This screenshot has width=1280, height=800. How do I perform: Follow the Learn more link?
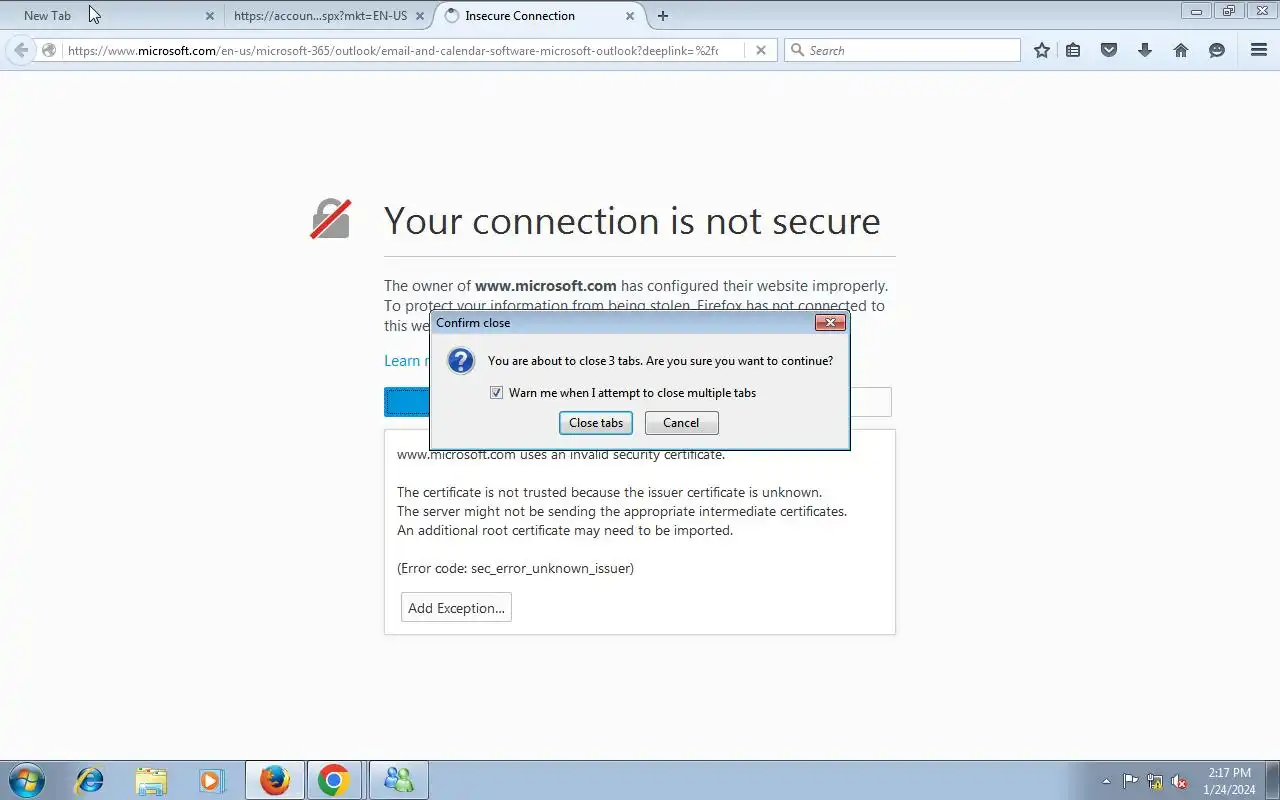pos(402,361)
